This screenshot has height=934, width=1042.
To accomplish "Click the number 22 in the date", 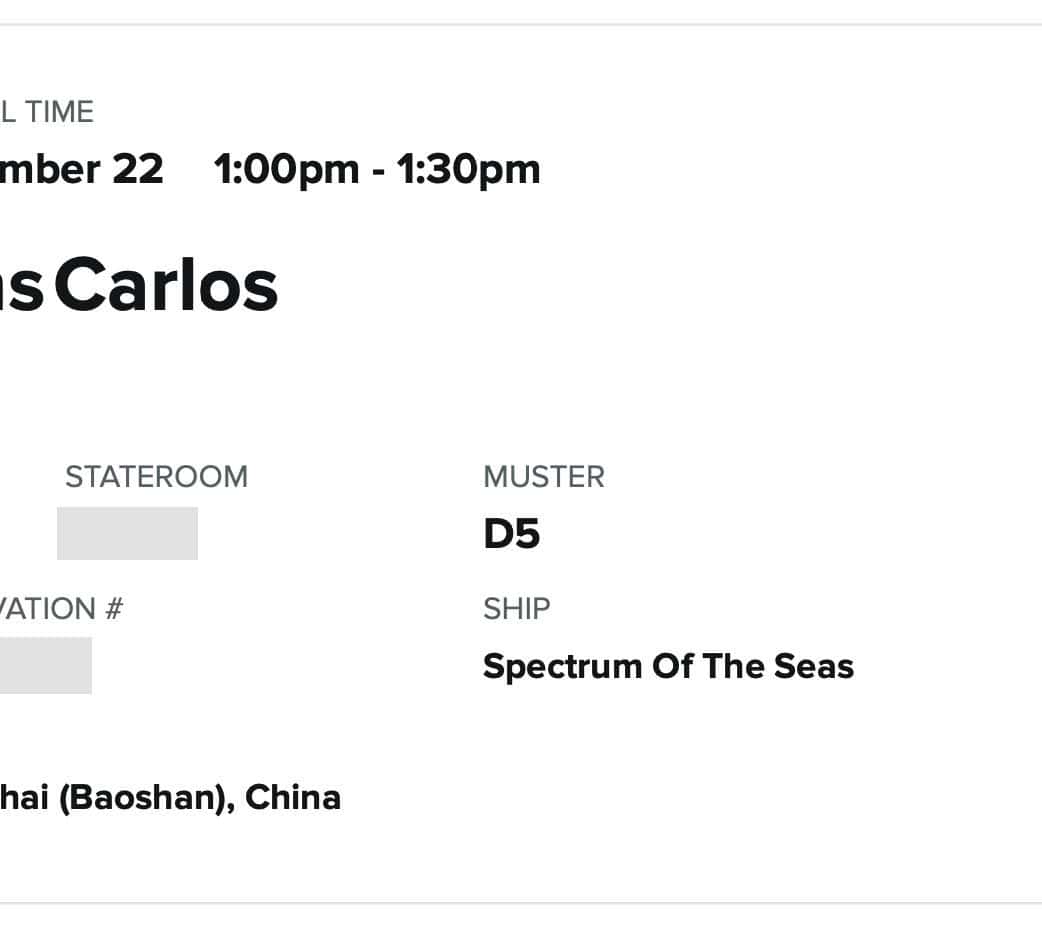I will pyautogui.click(x=137, y=169).
